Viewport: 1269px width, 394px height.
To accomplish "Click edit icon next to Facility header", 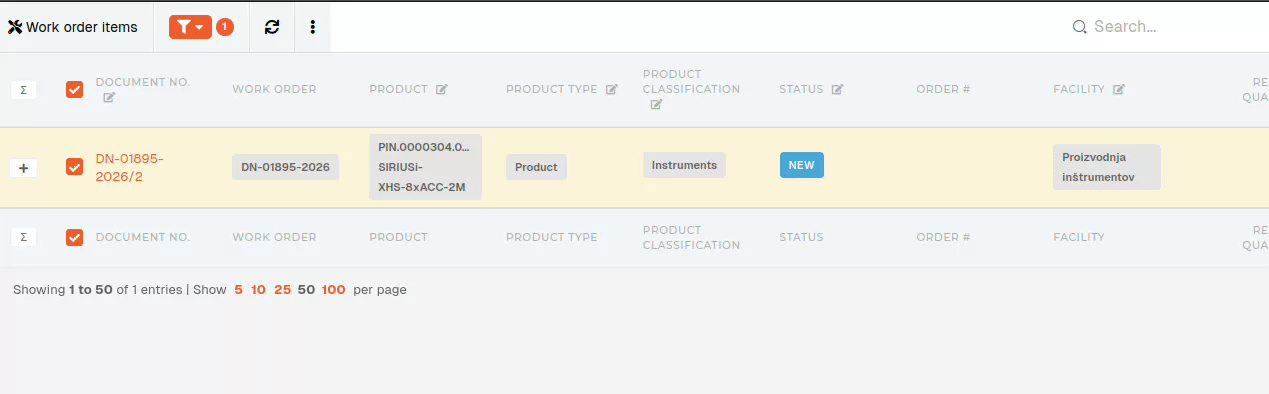I will click(1119, 89).
